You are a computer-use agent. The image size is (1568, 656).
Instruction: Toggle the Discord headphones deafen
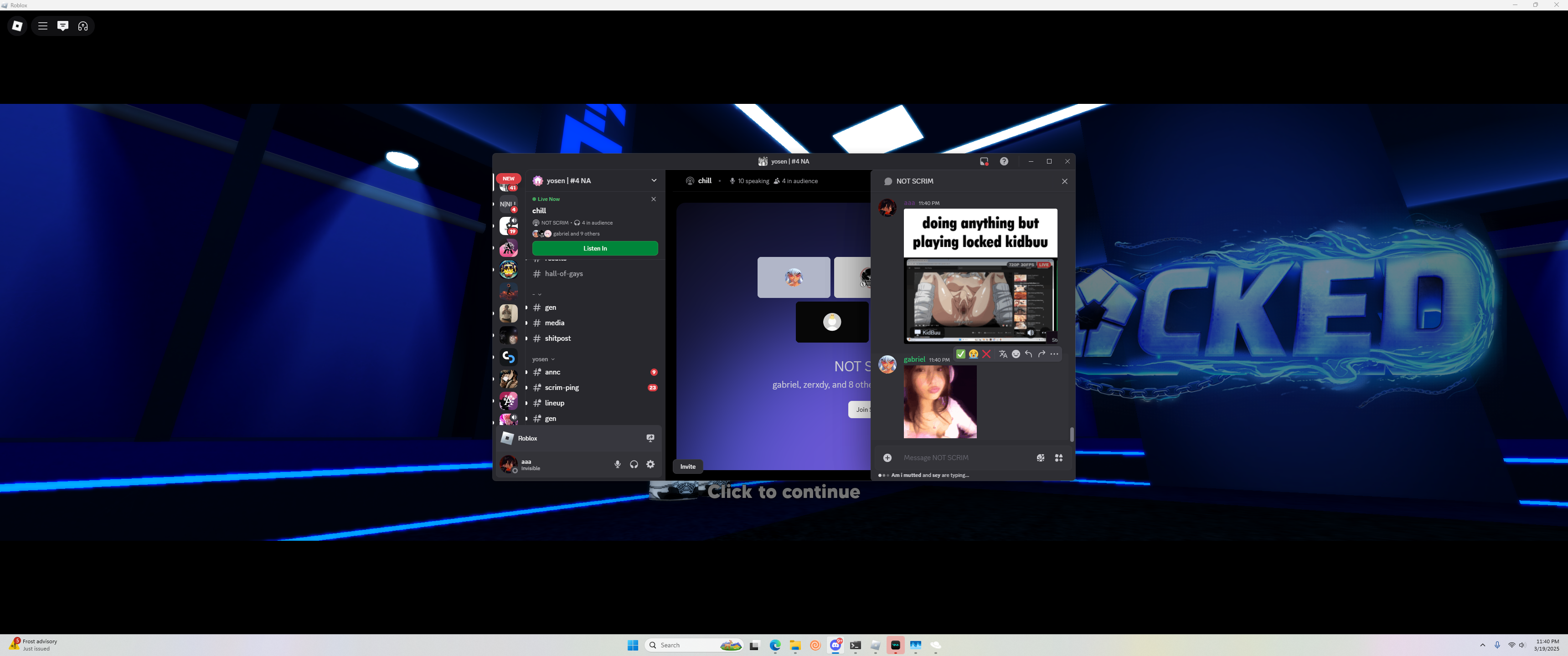[x=634, y=464]
